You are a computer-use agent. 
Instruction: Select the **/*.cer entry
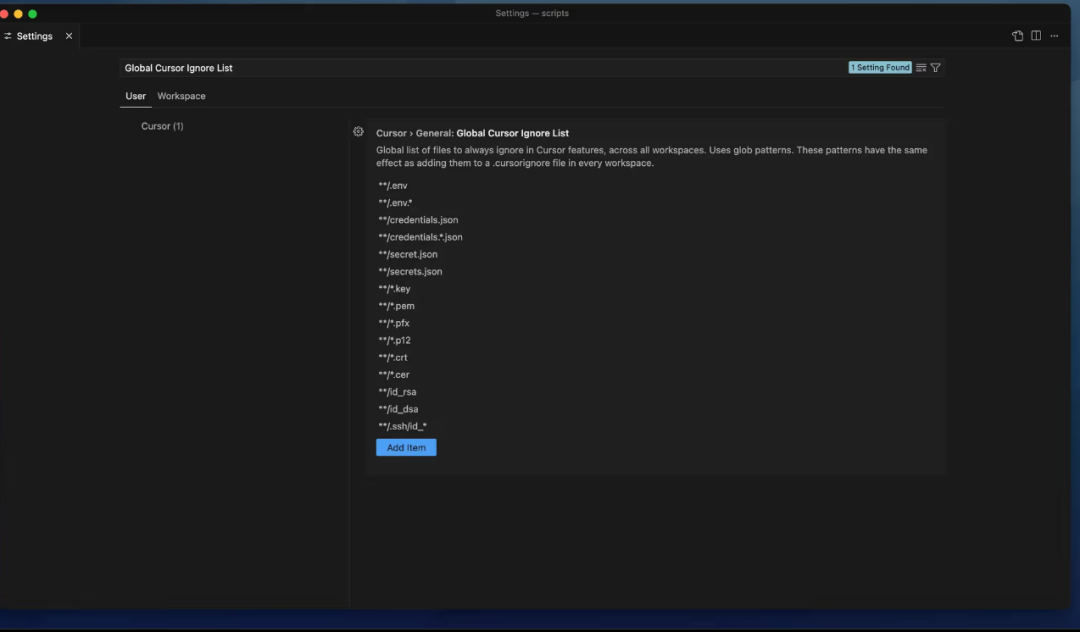[393, 375]
